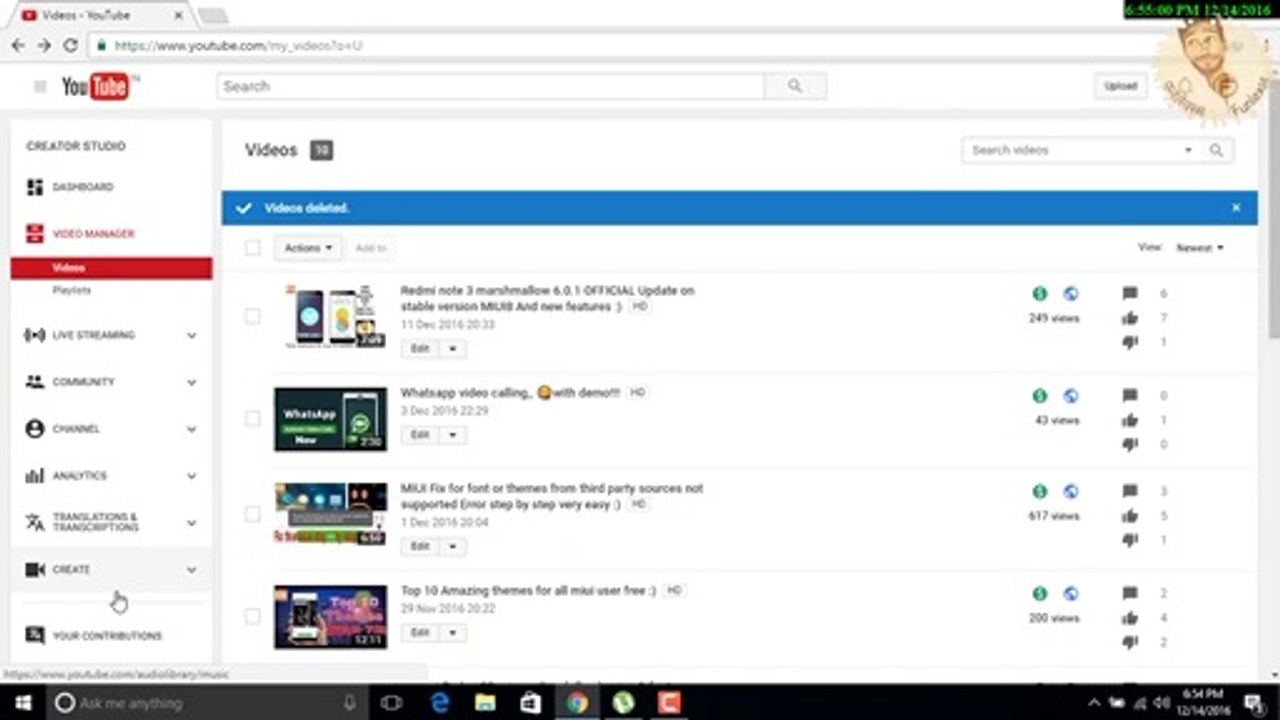
Task: Open the Edit dropdown arrow for Whatsapp video
Action: pos(452,435)
